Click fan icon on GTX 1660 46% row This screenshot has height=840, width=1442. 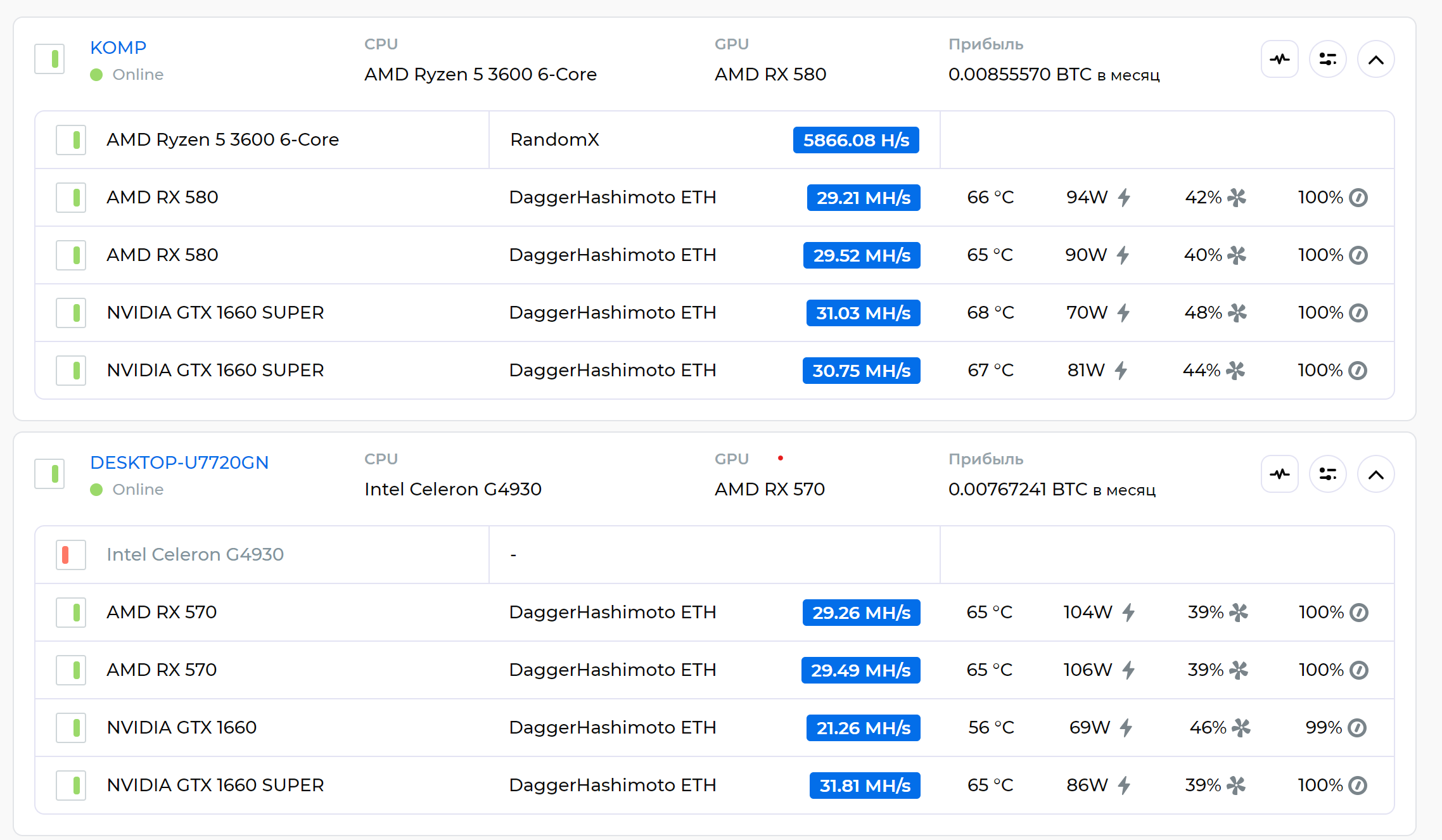point(1241,728)
